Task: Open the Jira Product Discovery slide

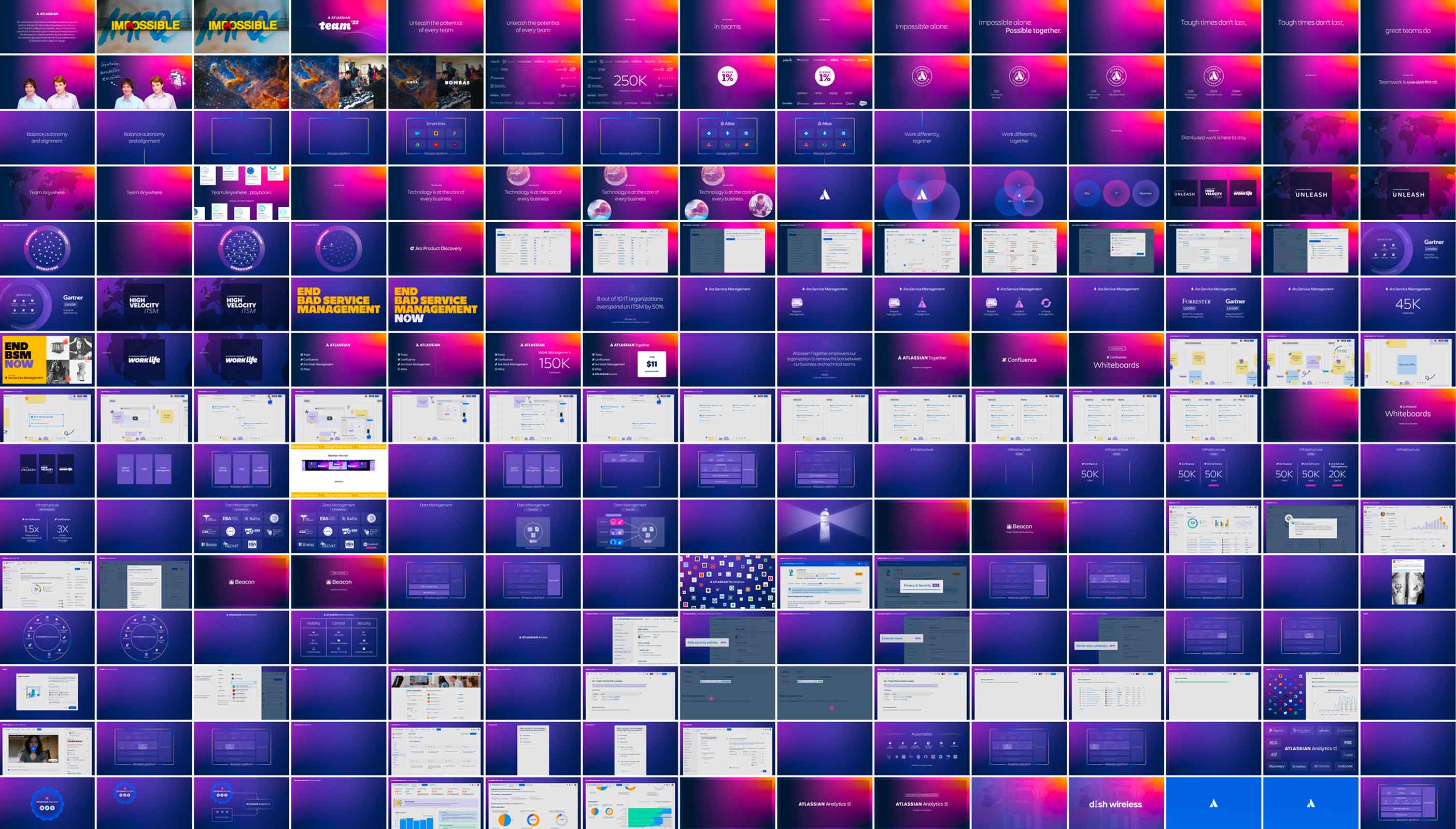Action: point(435,248)
